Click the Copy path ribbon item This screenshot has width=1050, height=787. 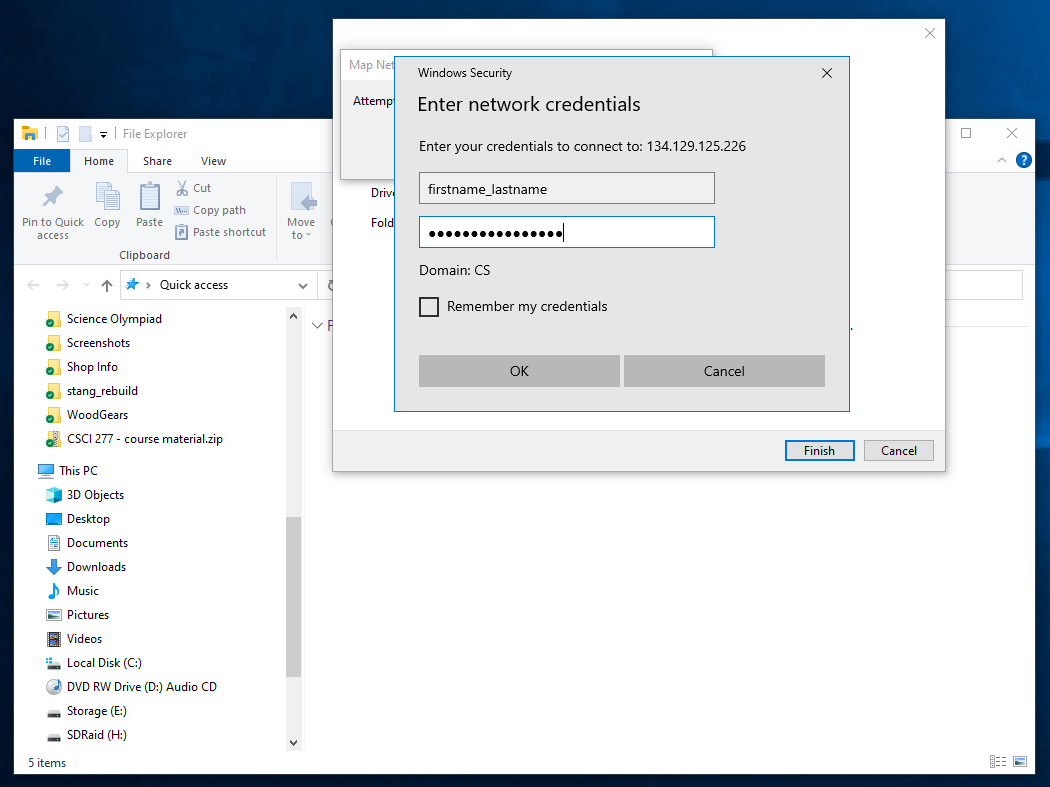211,210
